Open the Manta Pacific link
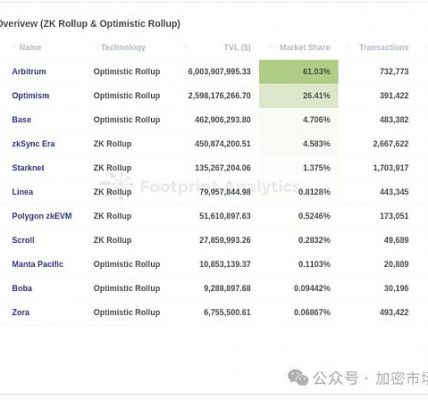 pyautogui.click(x=38, y=264)
